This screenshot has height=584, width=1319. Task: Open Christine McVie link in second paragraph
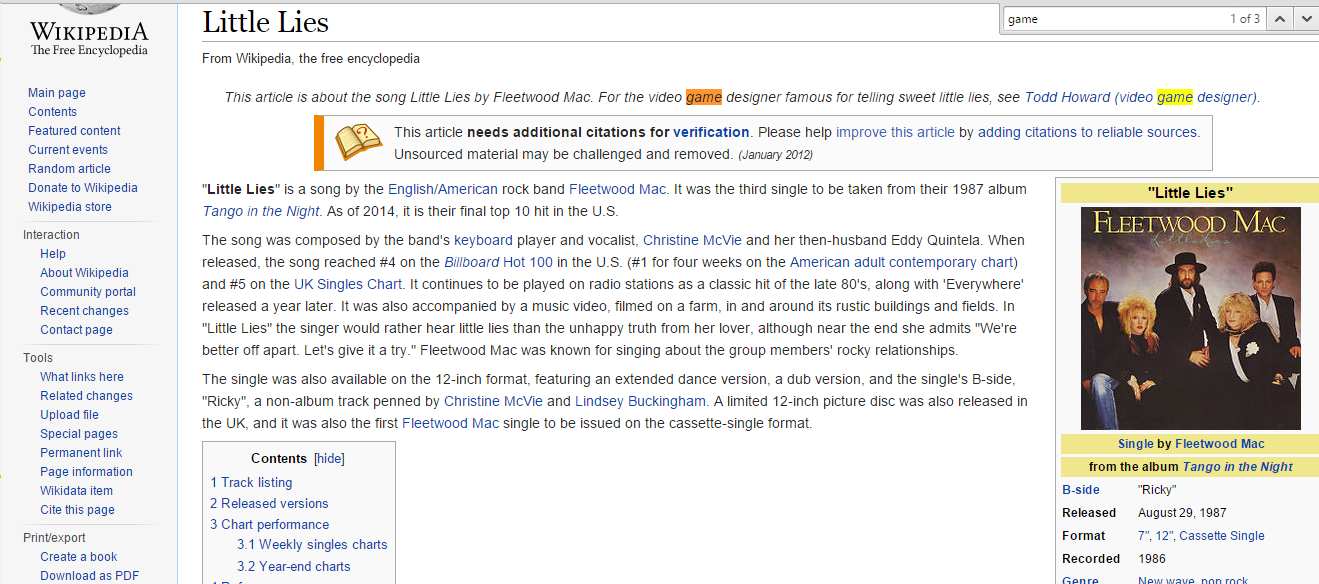(x=692, y=240)
